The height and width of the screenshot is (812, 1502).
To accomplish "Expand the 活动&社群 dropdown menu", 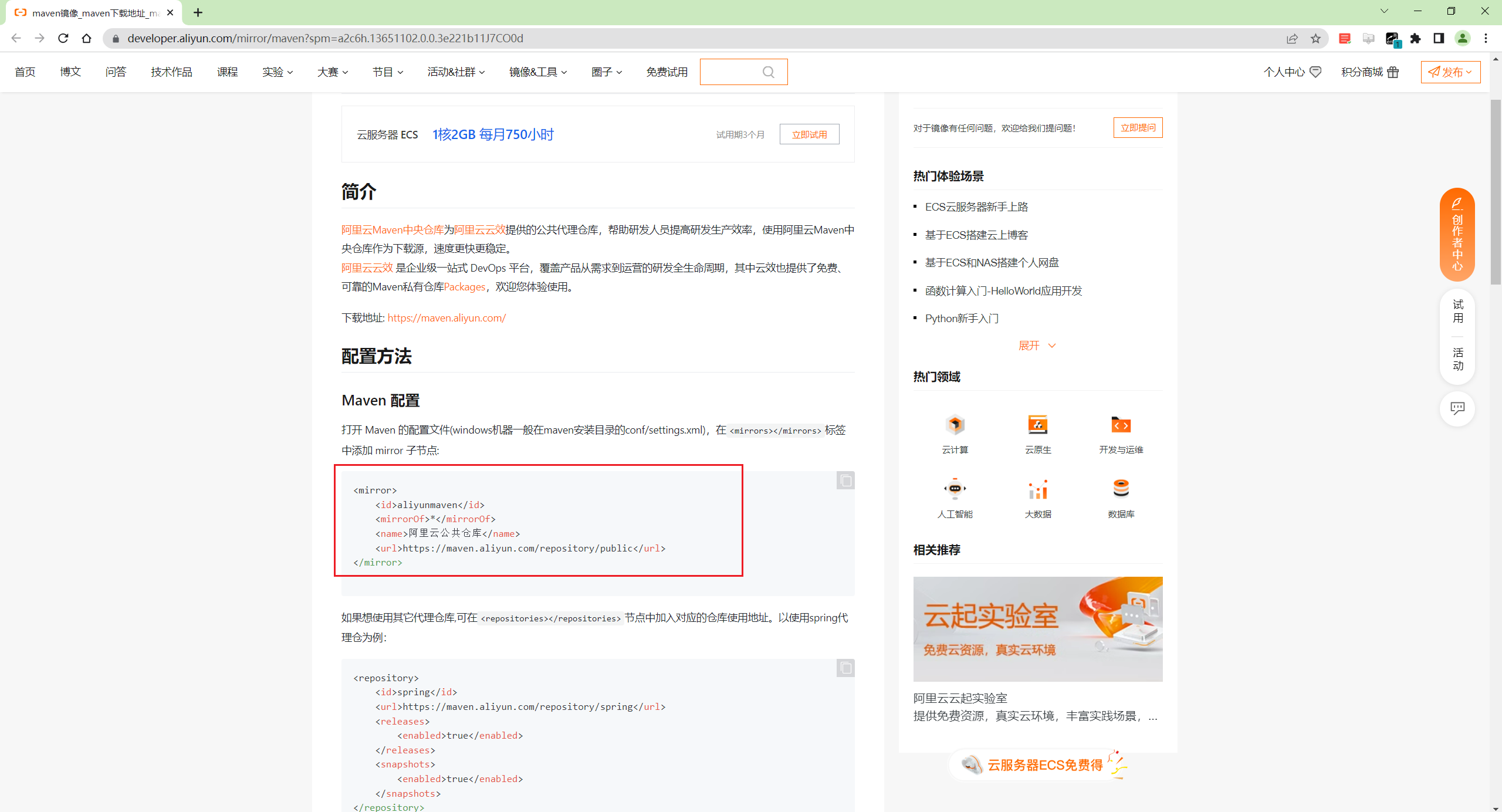I will (456, 72).
